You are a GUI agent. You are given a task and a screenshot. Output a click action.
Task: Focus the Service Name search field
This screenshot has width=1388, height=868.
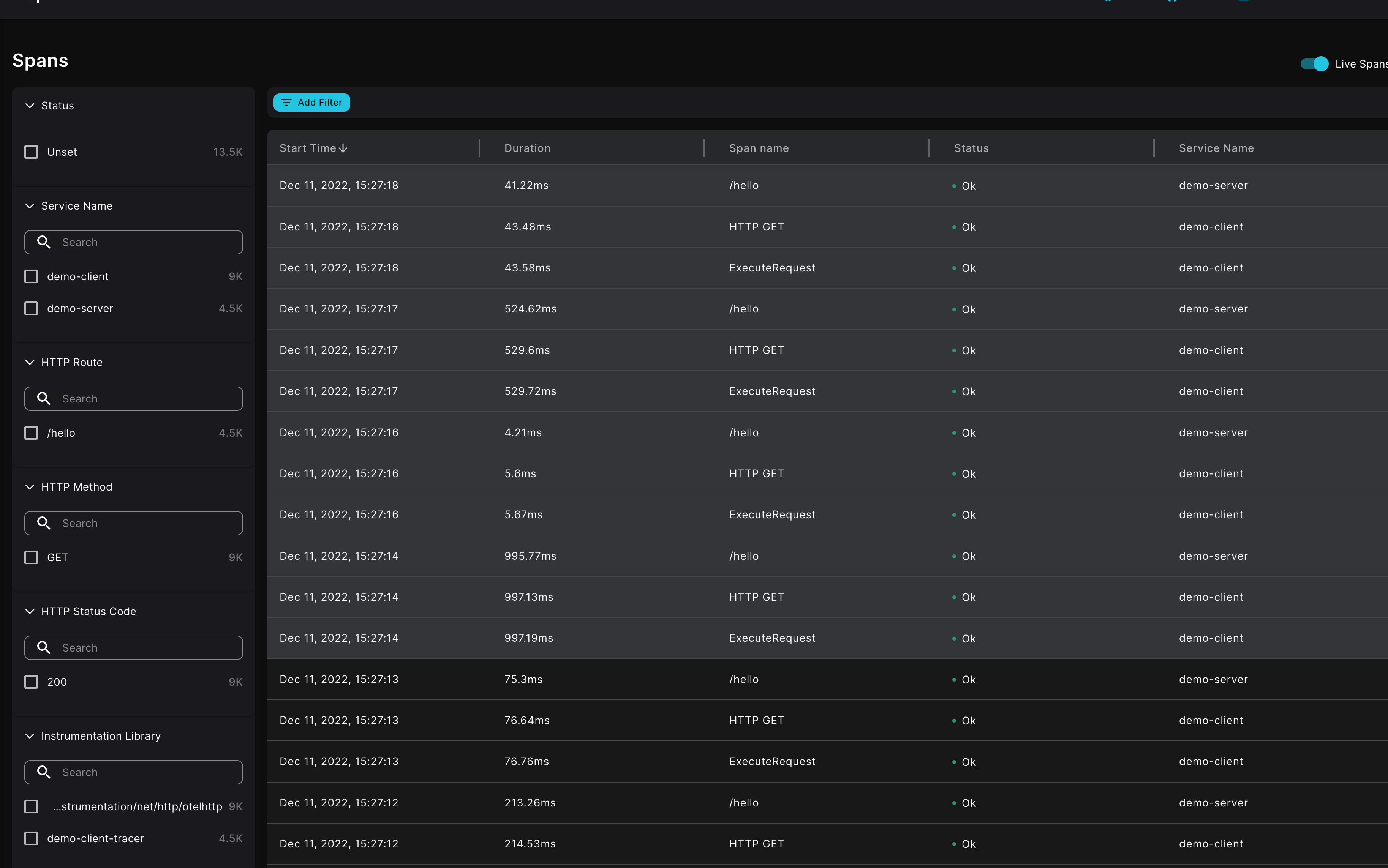133,242
